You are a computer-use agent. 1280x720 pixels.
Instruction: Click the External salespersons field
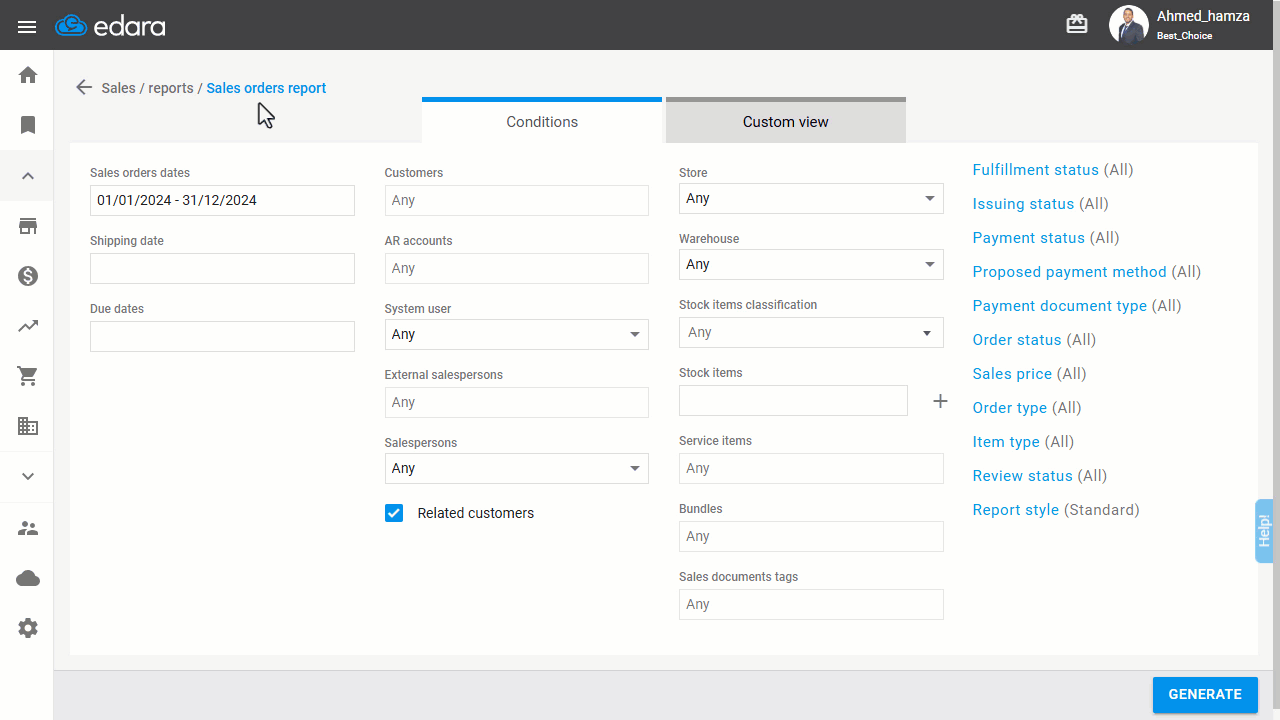click(x=516, y=402)
